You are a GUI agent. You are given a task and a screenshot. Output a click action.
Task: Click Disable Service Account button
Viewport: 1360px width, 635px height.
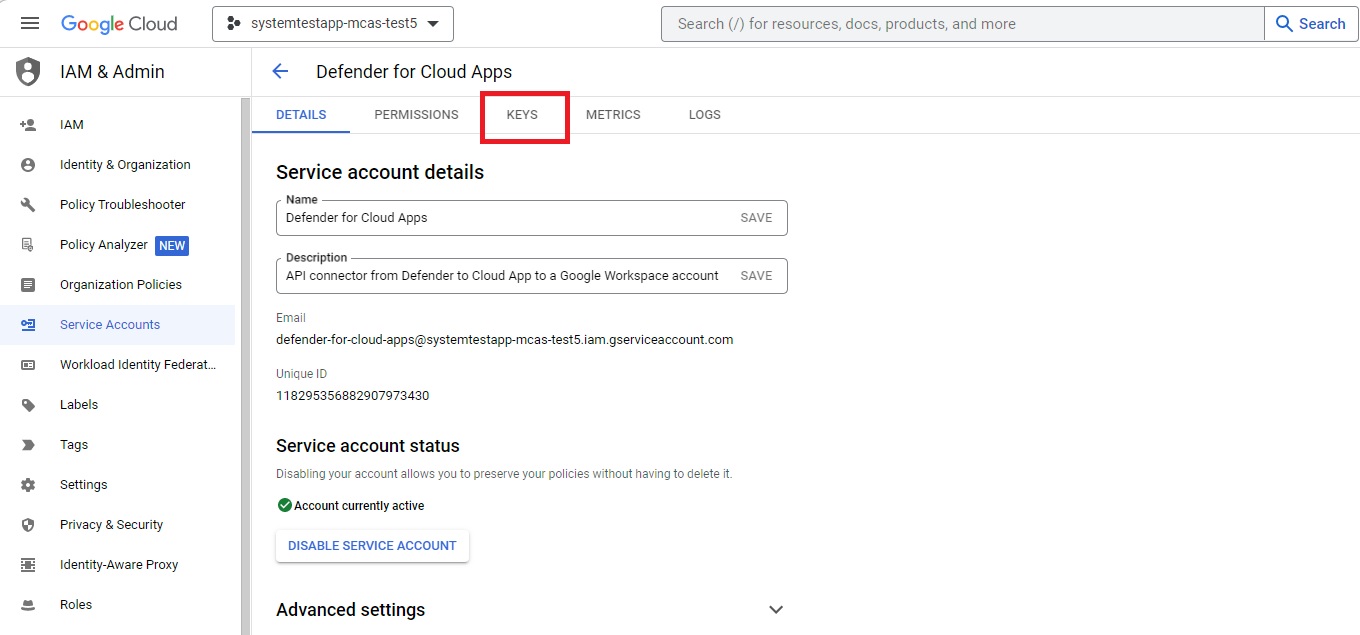point(372,546)
